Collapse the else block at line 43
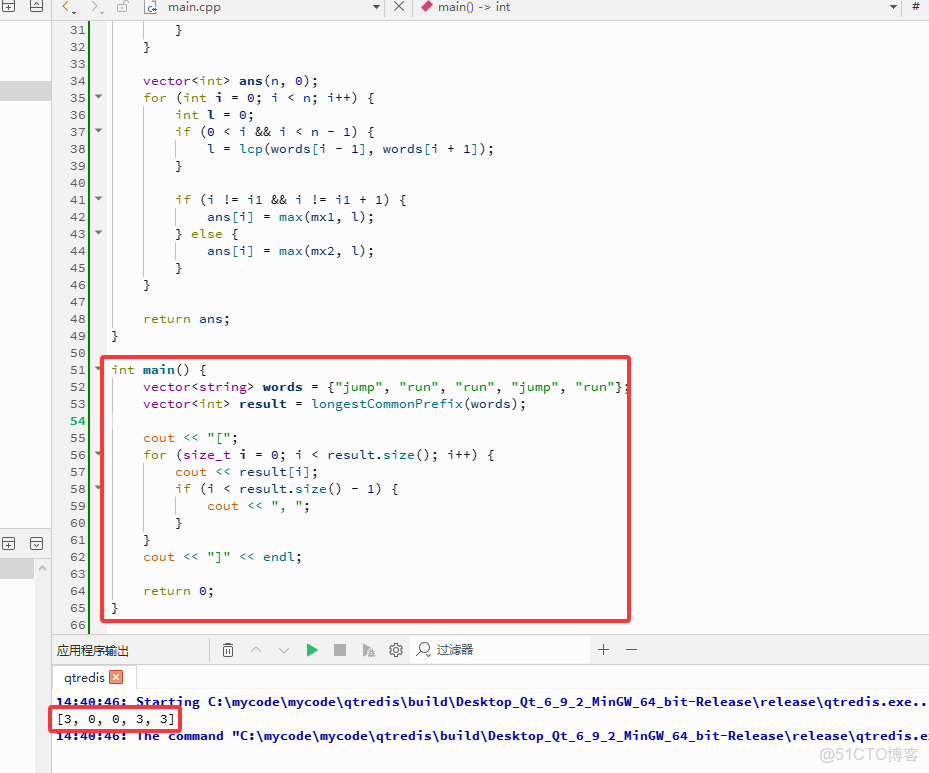The image size is (929, 773). (98, 232)
